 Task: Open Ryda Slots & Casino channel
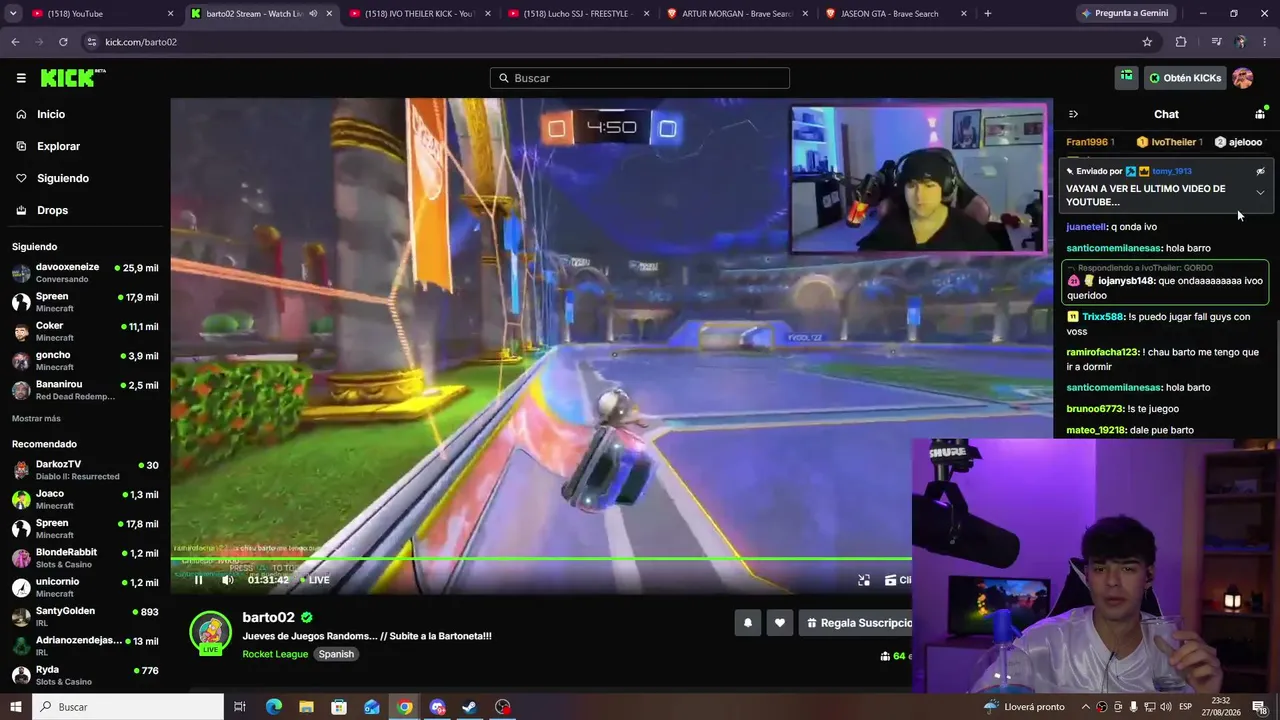[85, 675]
